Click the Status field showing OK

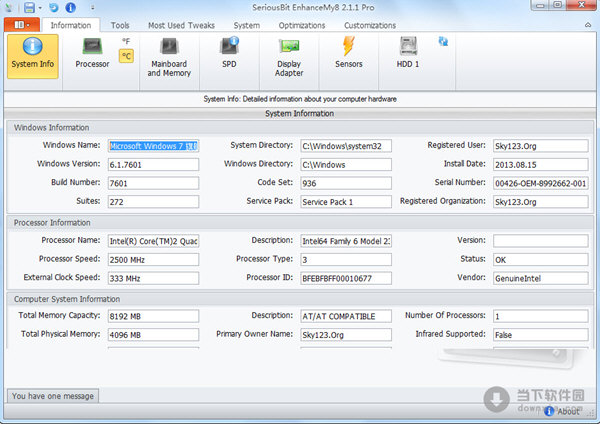pyautogui.click(x=541, y=259)
